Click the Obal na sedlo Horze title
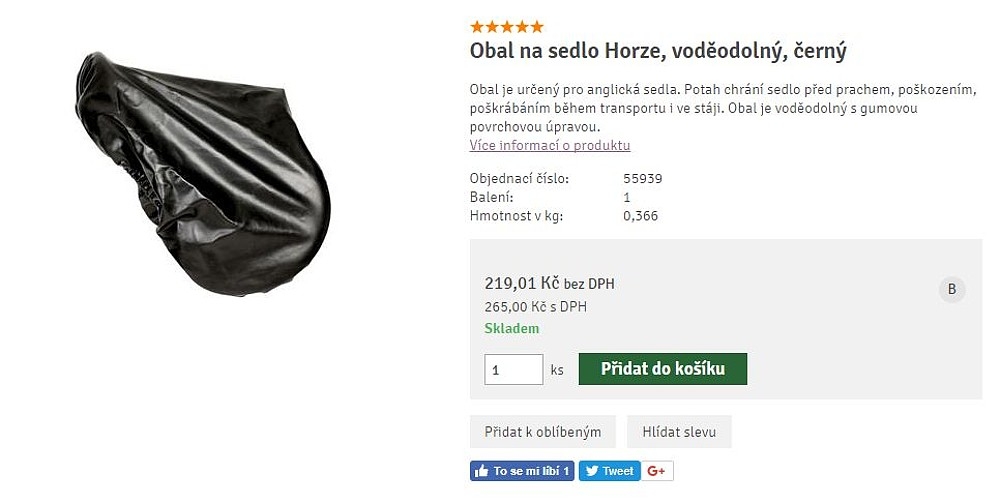 click(x=658, y=51)
